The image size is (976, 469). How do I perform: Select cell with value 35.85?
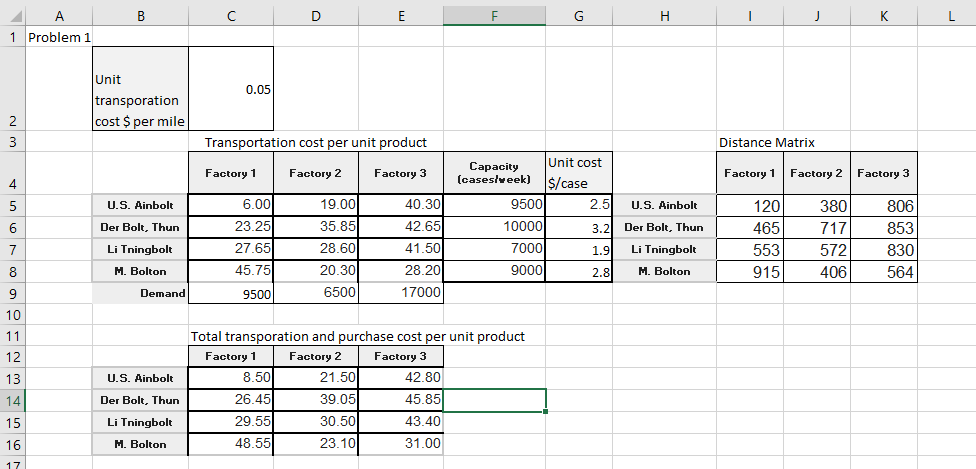316,227
